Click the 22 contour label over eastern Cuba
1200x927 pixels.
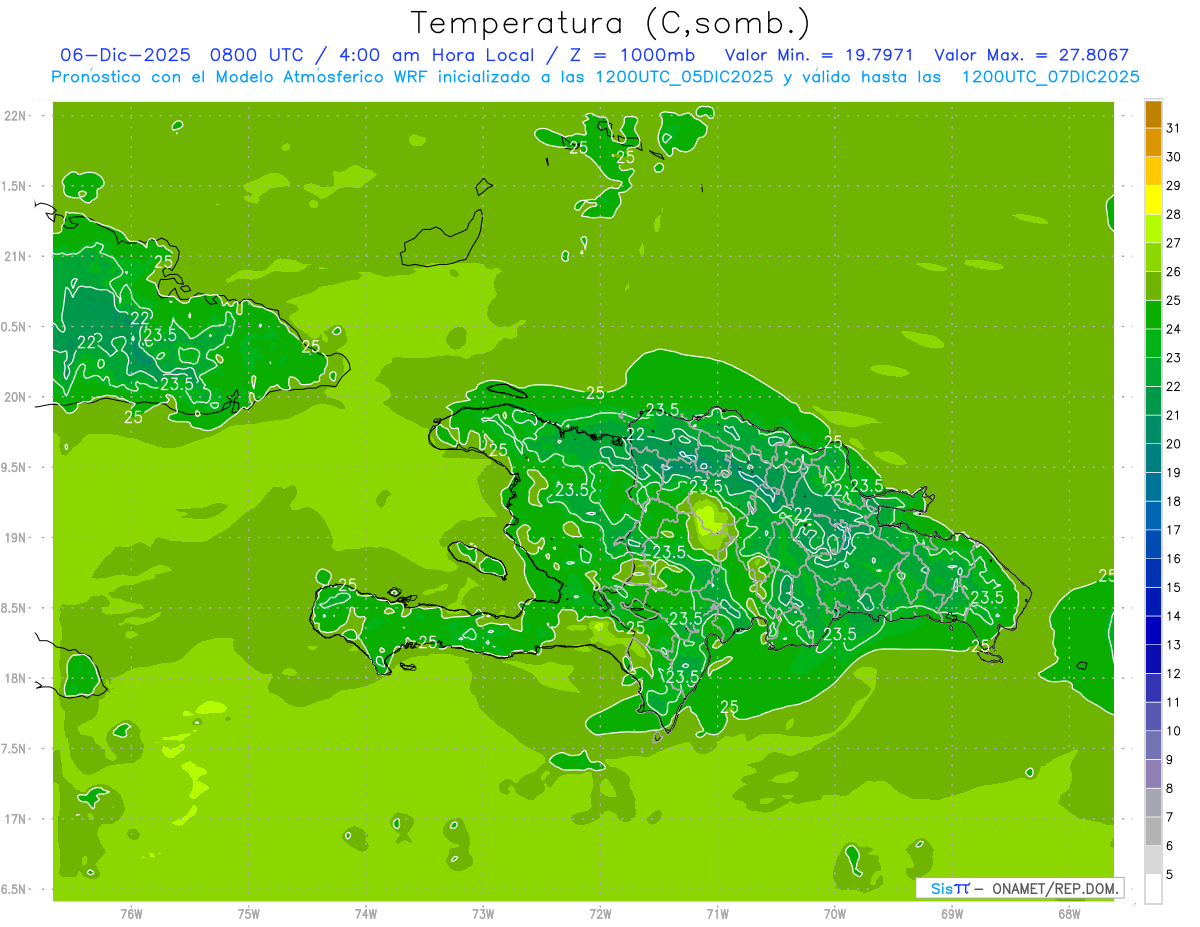(141, 318)
